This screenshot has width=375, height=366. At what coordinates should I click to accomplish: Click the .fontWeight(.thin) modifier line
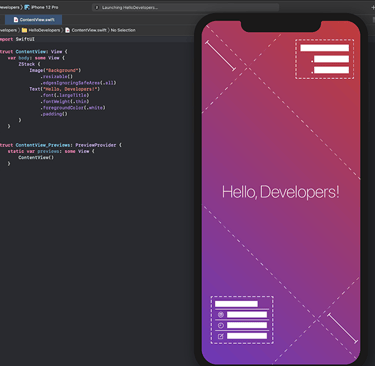coord(65,101)
